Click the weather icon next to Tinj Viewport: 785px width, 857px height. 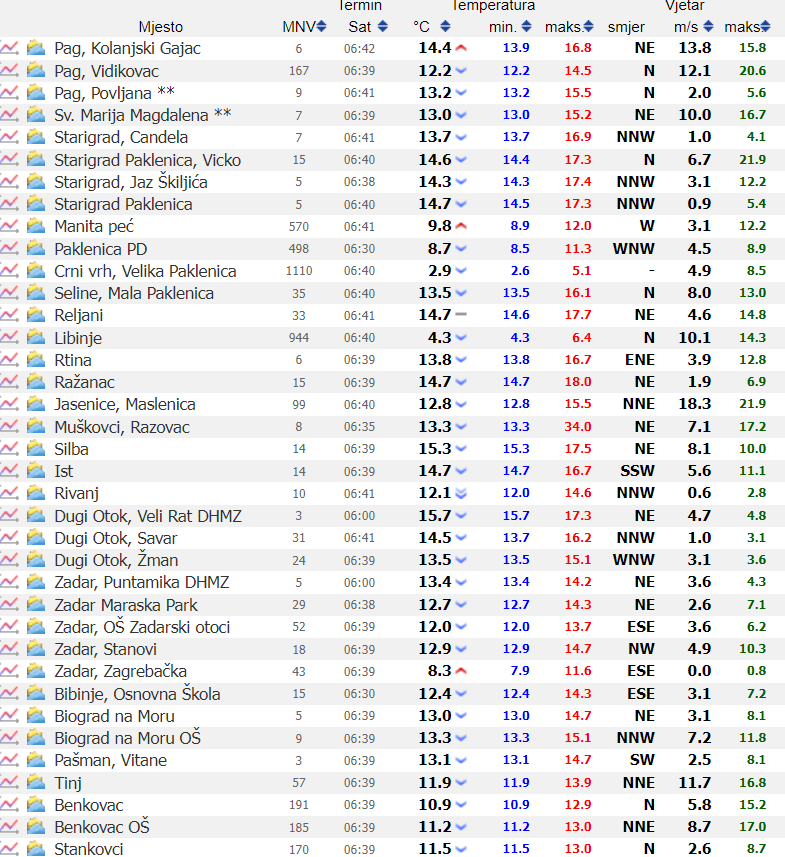point(36,782)
